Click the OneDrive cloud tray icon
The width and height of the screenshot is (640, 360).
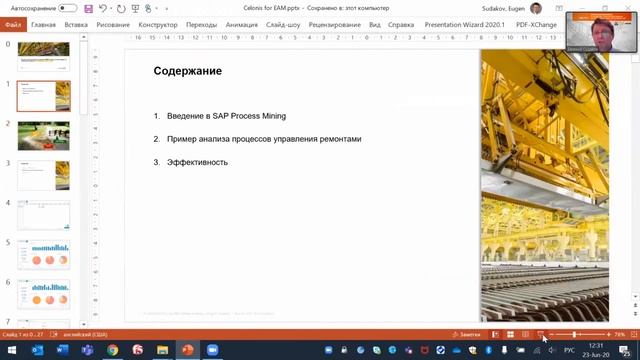tap(457, 350)
